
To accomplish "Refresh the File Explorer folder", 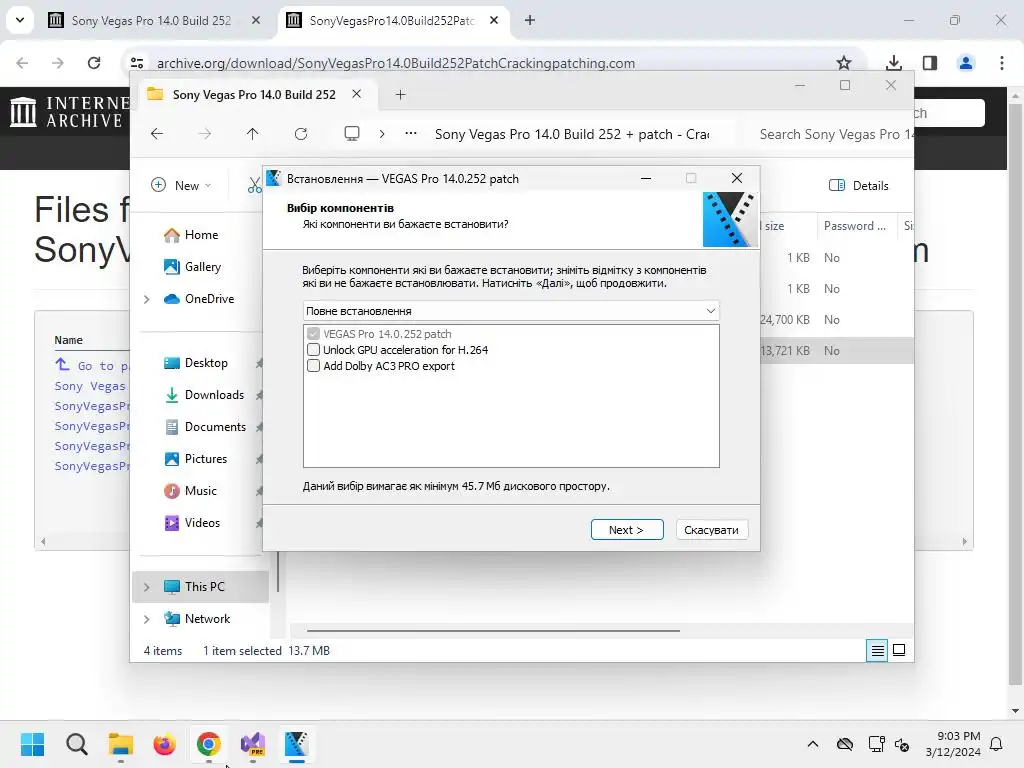I will click(x=300, y=134).
